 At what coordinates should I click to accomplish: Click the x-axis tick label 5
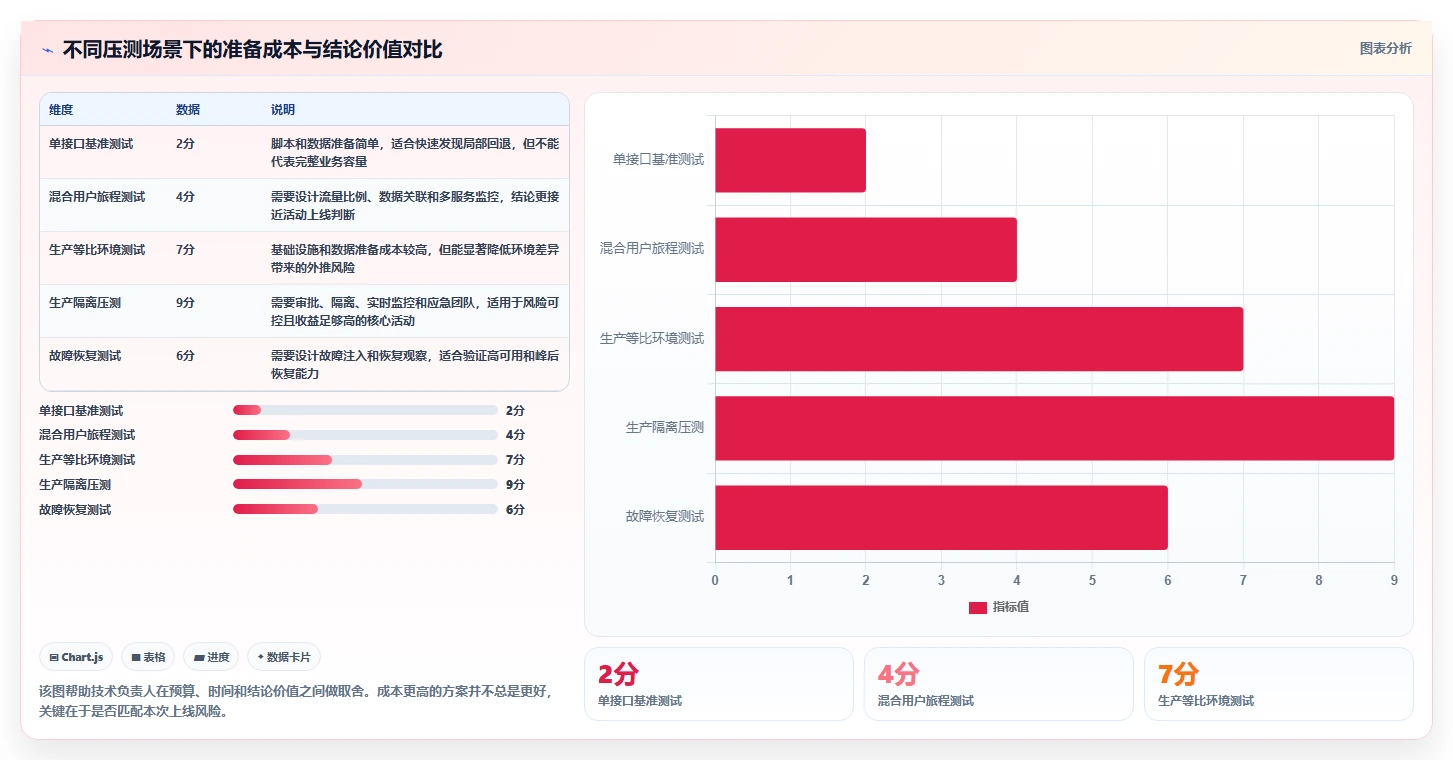1092,580
